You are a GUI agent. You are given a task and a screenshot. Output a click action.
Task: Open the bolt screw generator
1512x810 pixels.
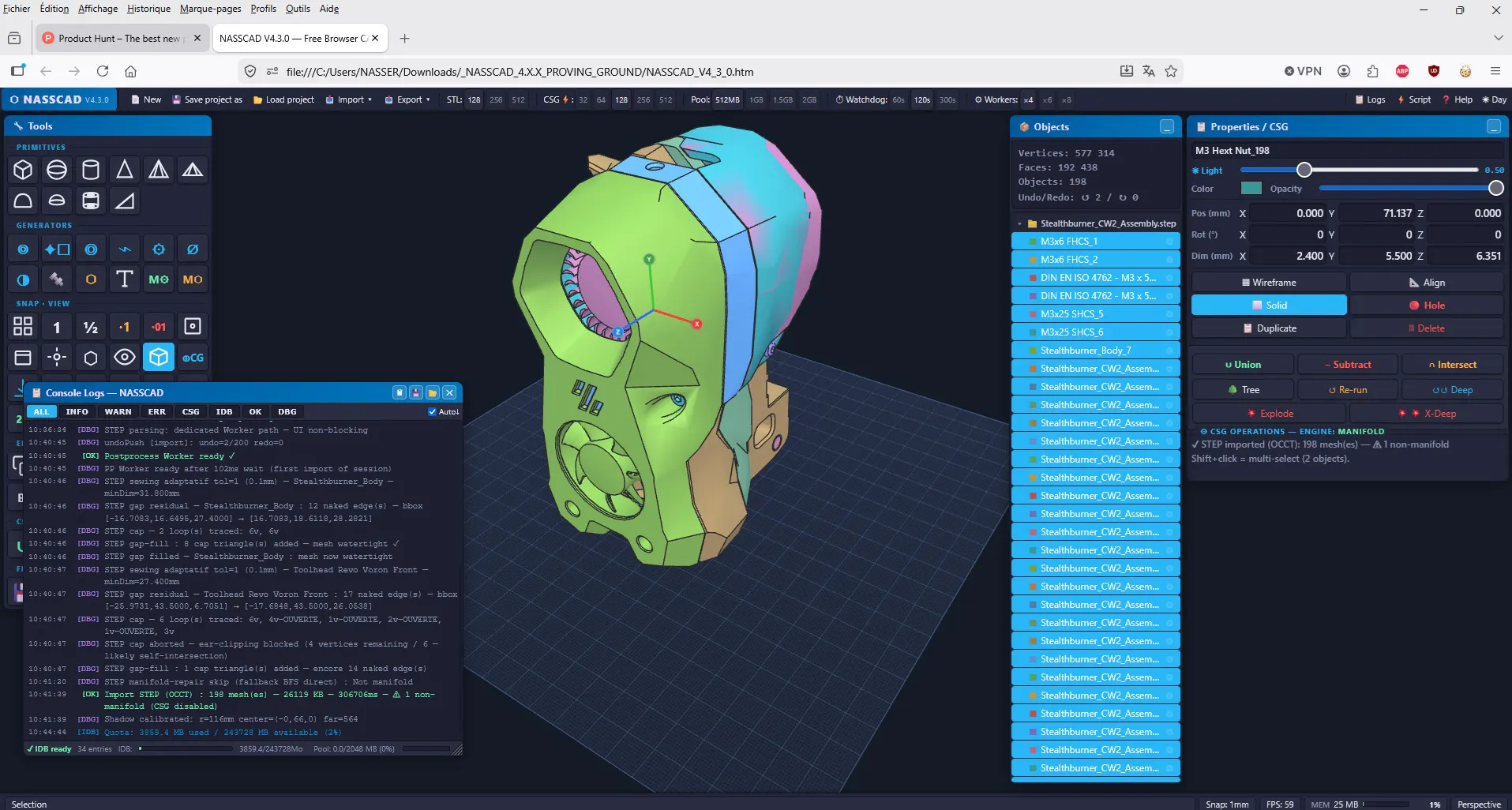click(57, 279)
